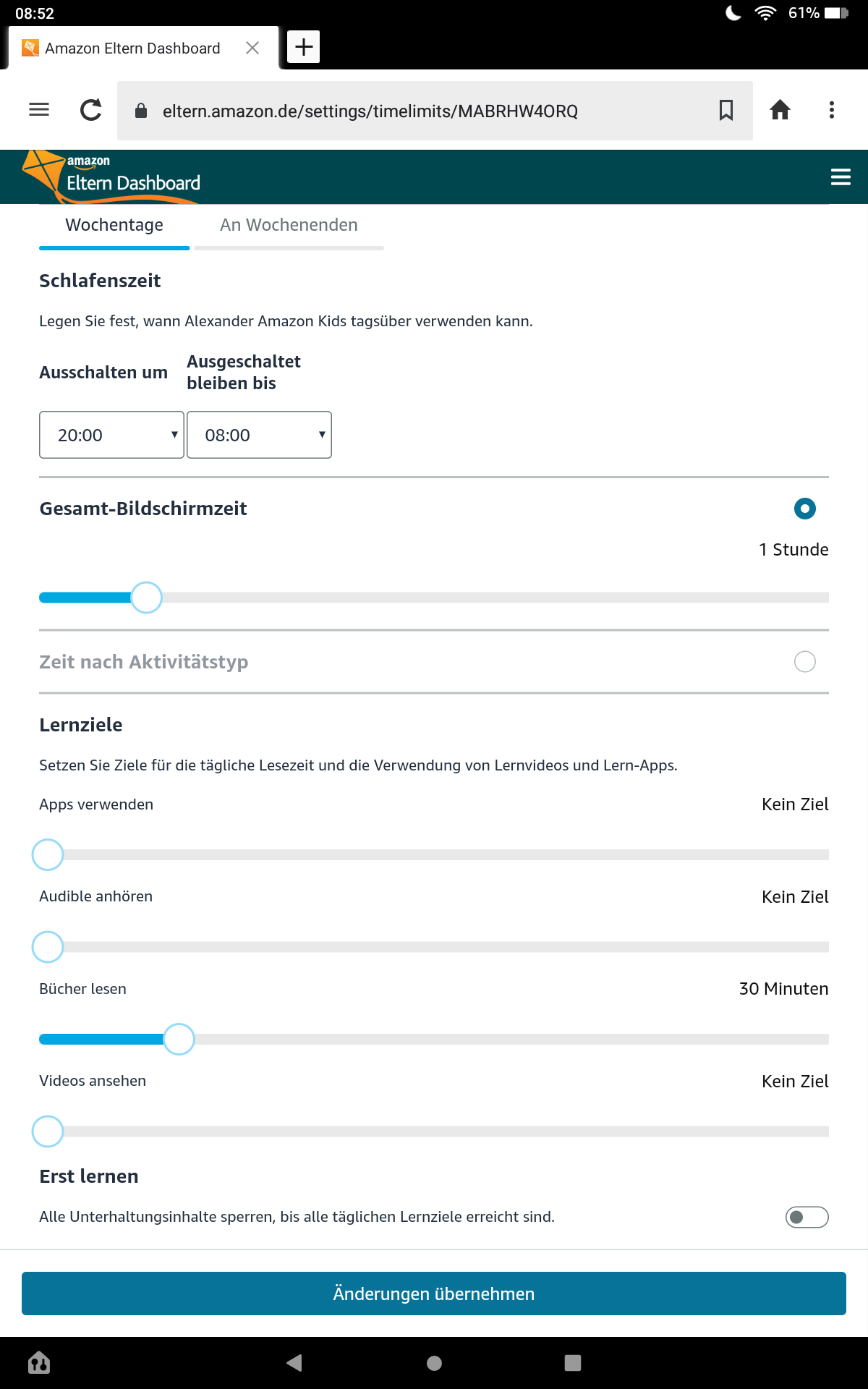Open the Ausschalten um 20:00 dropdown
This screenshot has height=1389, width=868.
[x=111, y=435]
